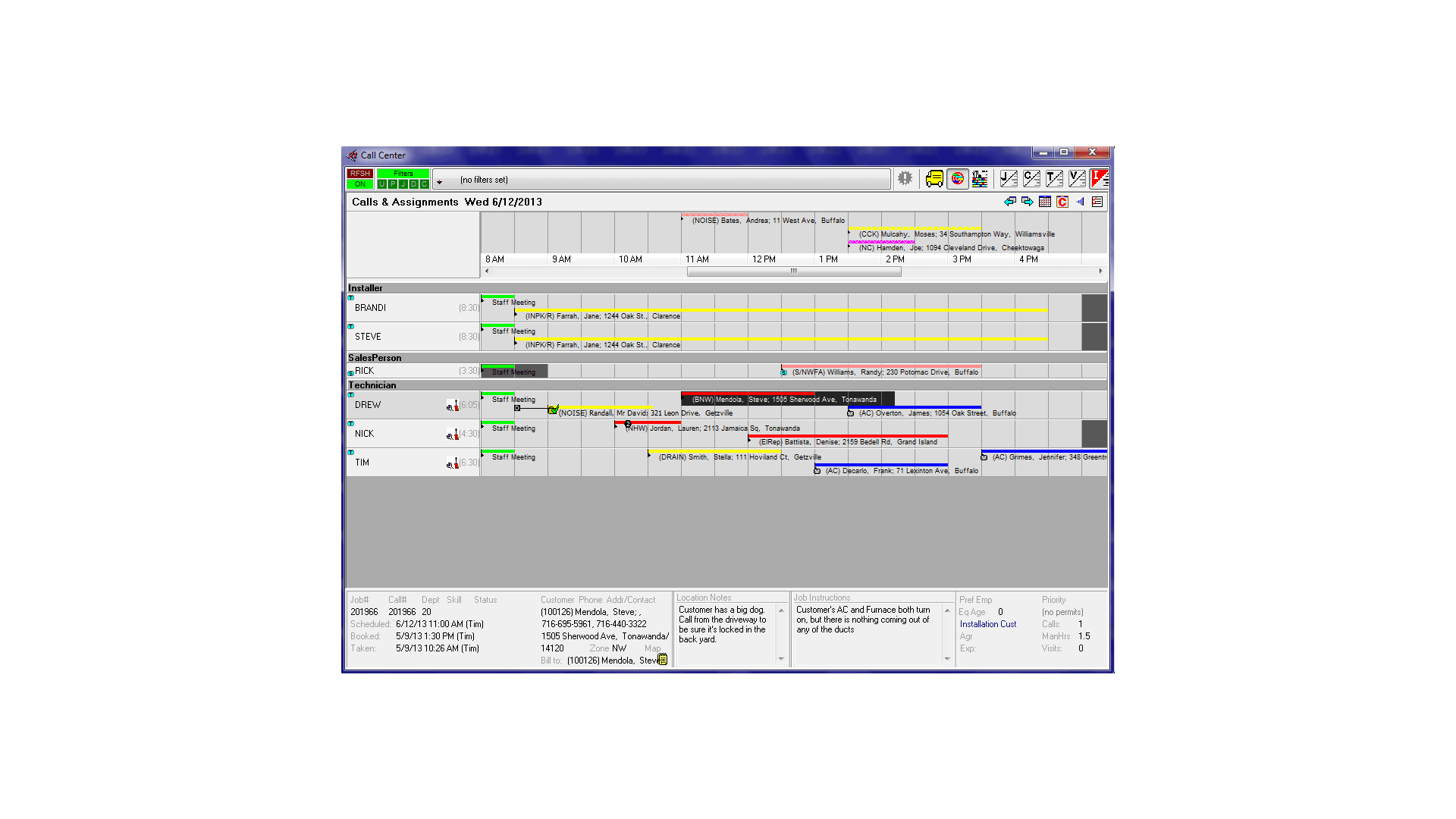Click the red I flag toolbar icon
Screen dimensions: 1456x819
tap(1099, 179)
